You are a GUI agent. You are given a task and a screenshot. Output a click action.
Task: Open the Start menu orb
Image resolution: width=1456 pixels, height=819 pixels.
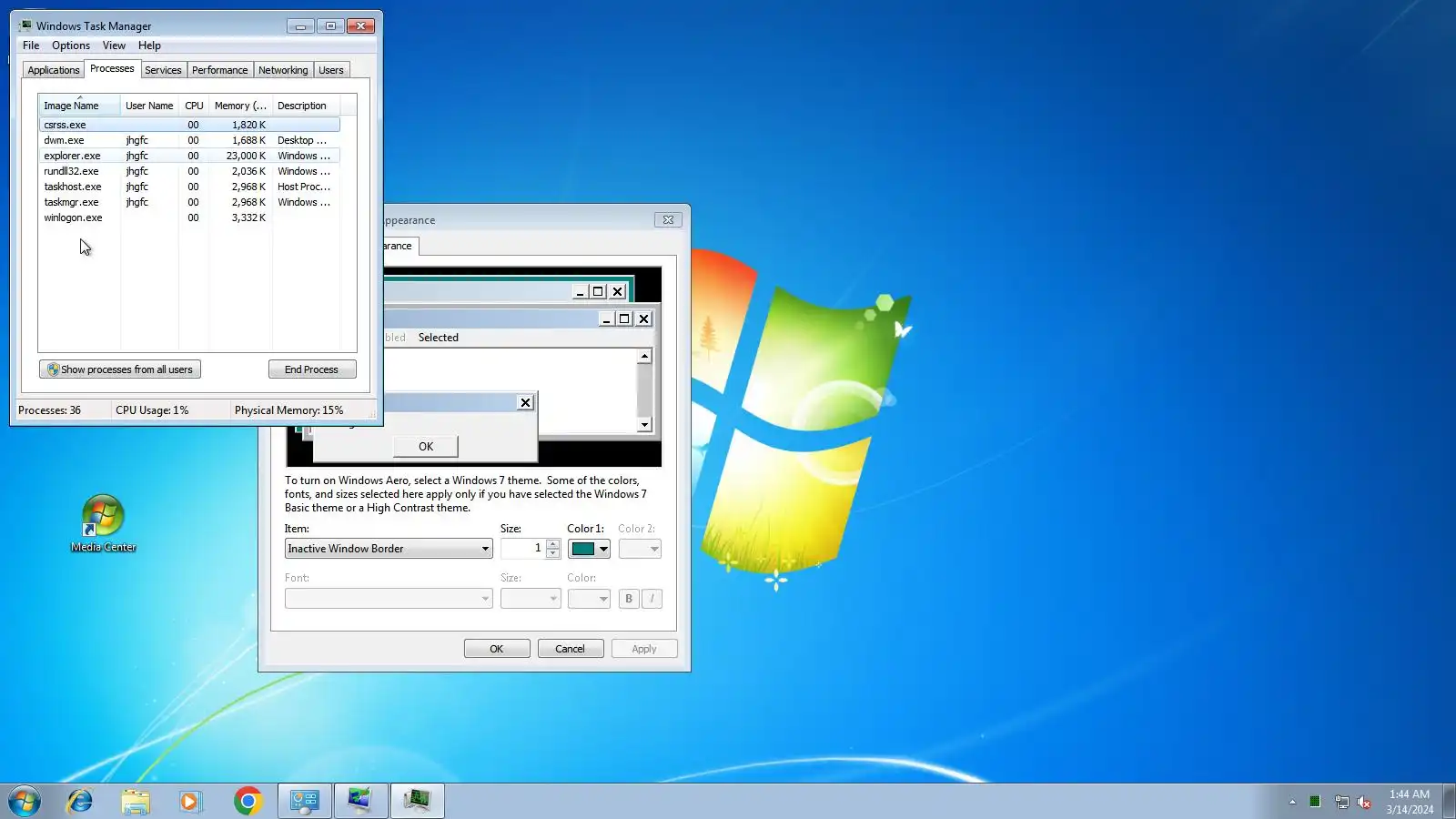[x=25, y=801]
